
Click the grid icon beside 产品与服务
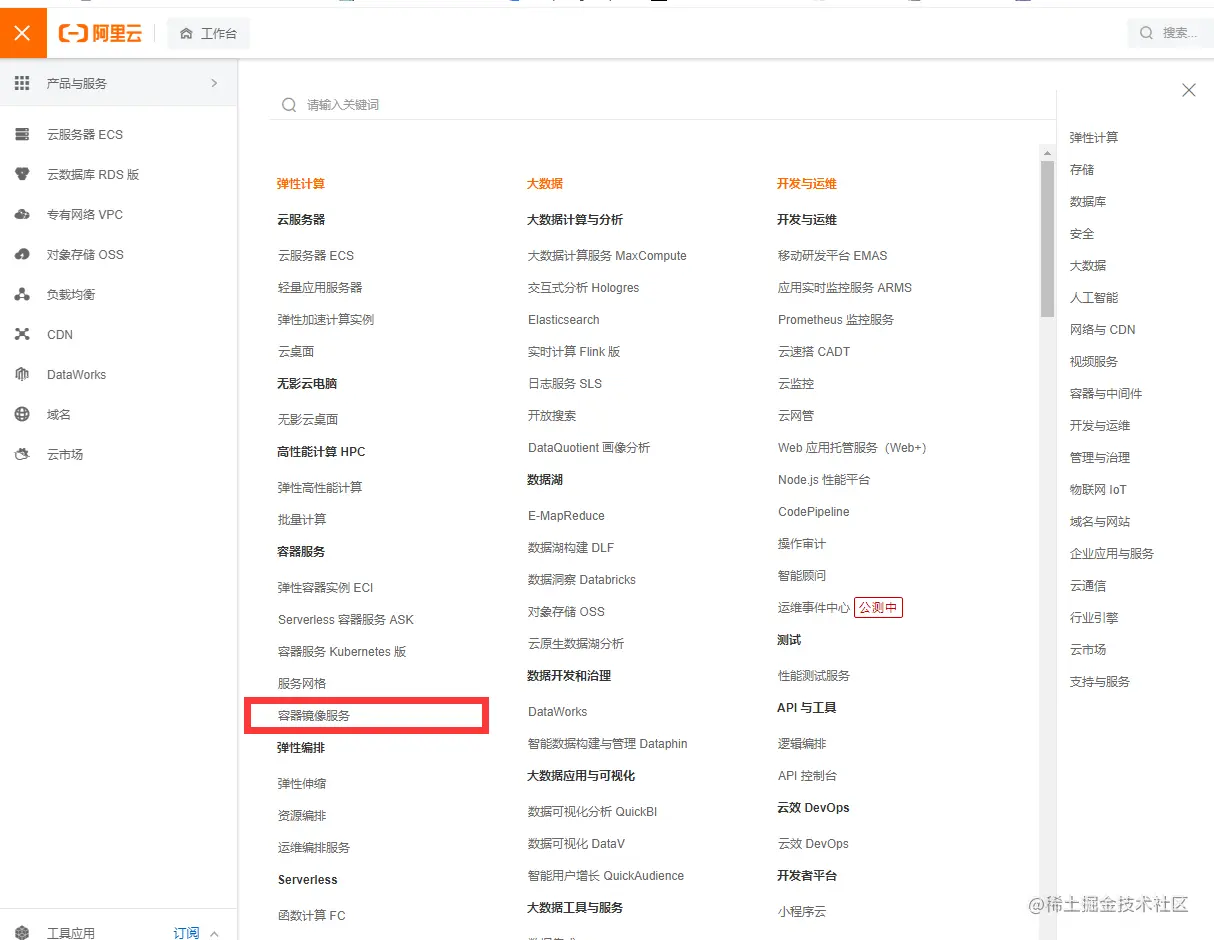[x=22, y=83]
